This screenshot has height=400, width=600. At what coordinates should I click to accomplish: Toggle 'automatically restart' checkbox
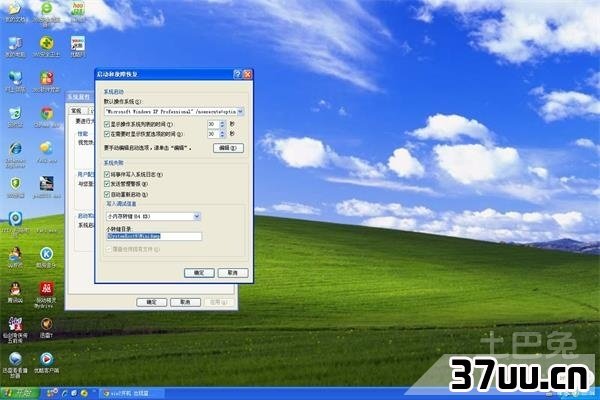[x=107, y=194]
